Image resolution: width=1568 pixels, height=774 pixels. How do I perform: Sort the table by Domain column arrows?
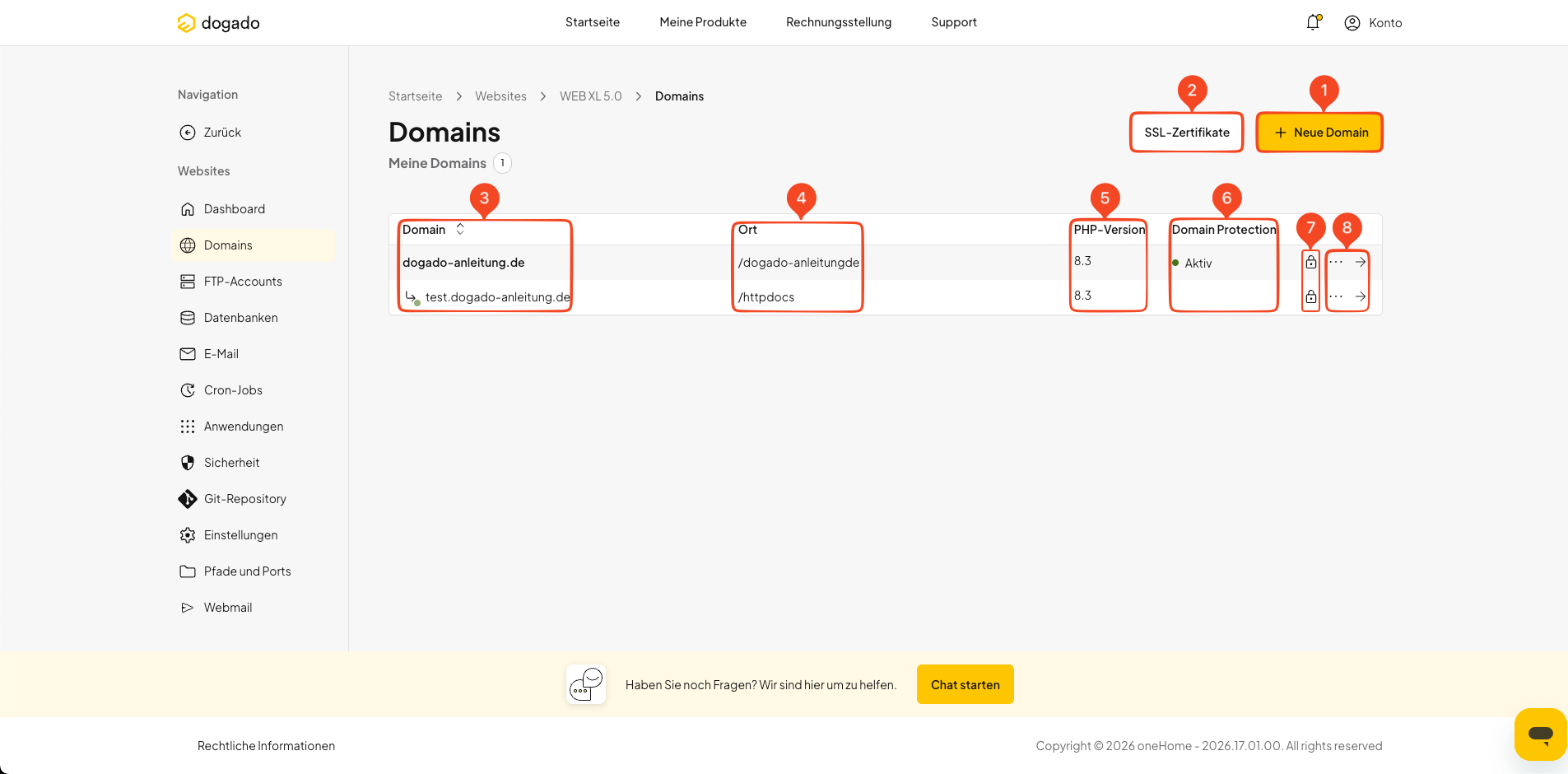[x=460, y=230]
